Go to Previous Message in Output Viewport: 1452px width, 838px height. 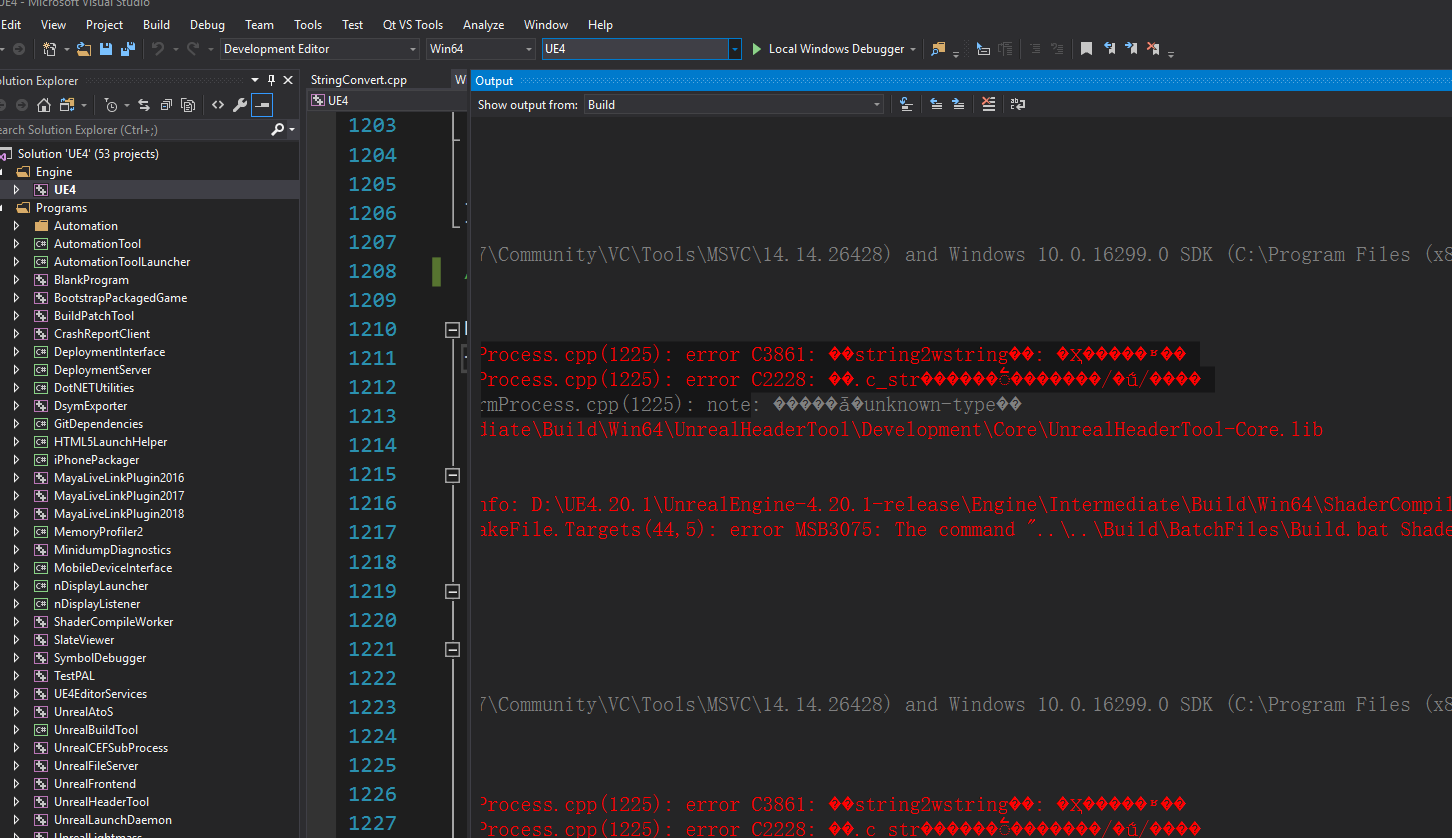point(936,104)
